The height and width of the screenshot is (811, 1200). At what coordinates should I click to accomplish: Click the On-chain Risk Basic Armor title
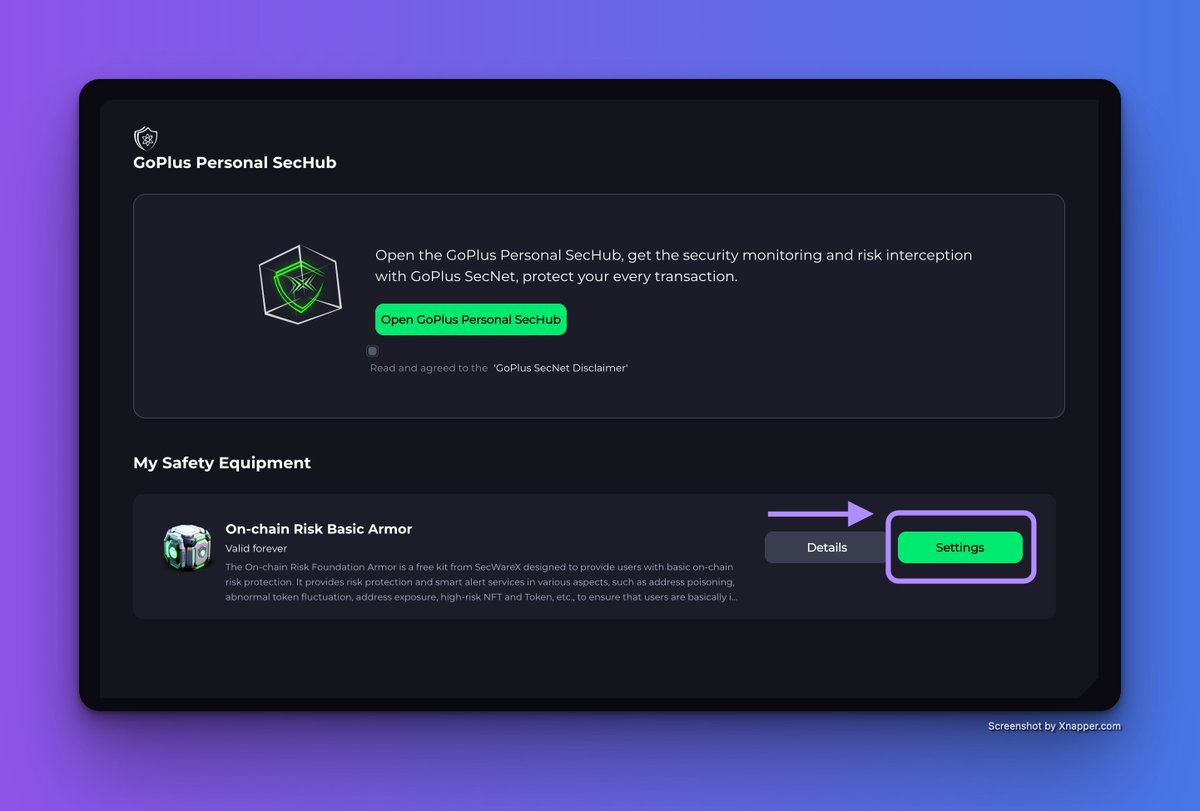319,529
